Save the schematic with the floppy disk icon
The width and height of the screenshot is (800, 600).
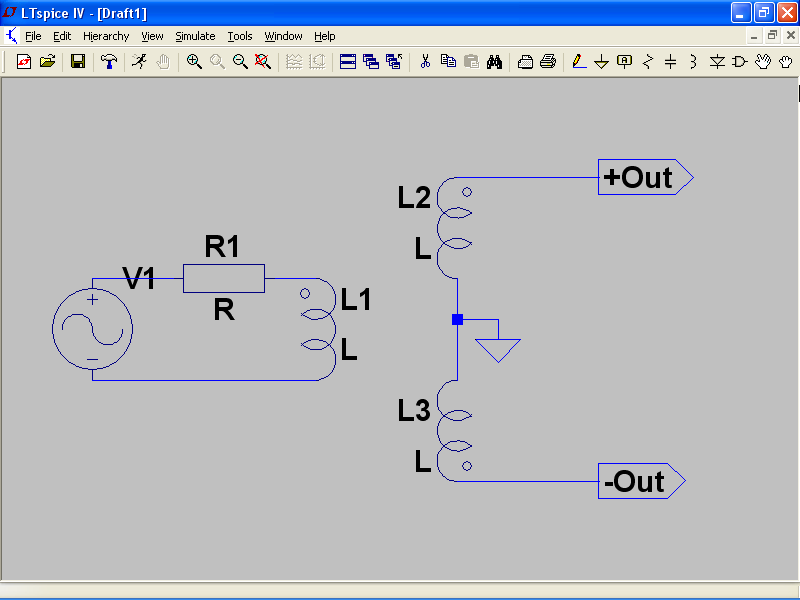coord(78,62)
